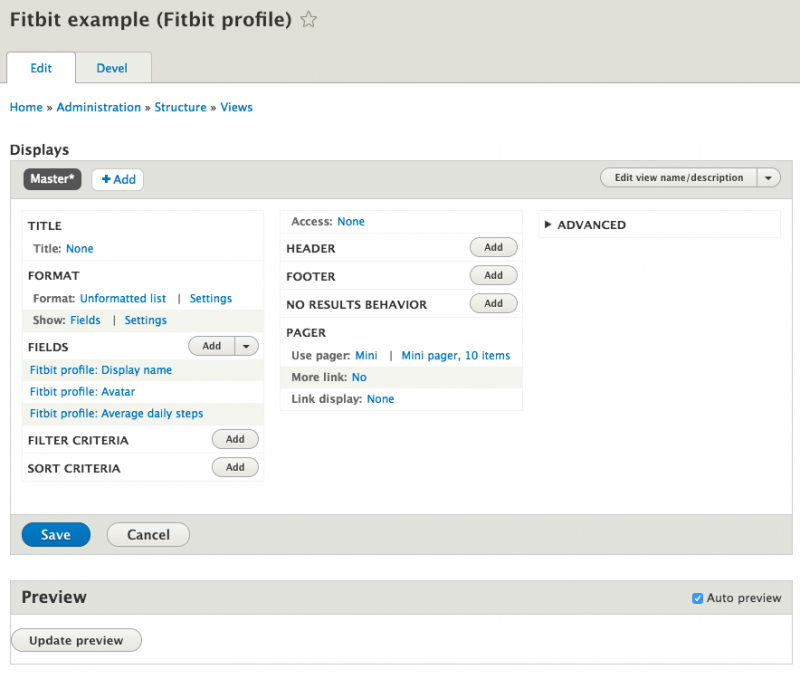Switch to the Devel tab
Viewport: 800px width, 679px height.
[112, 68]
